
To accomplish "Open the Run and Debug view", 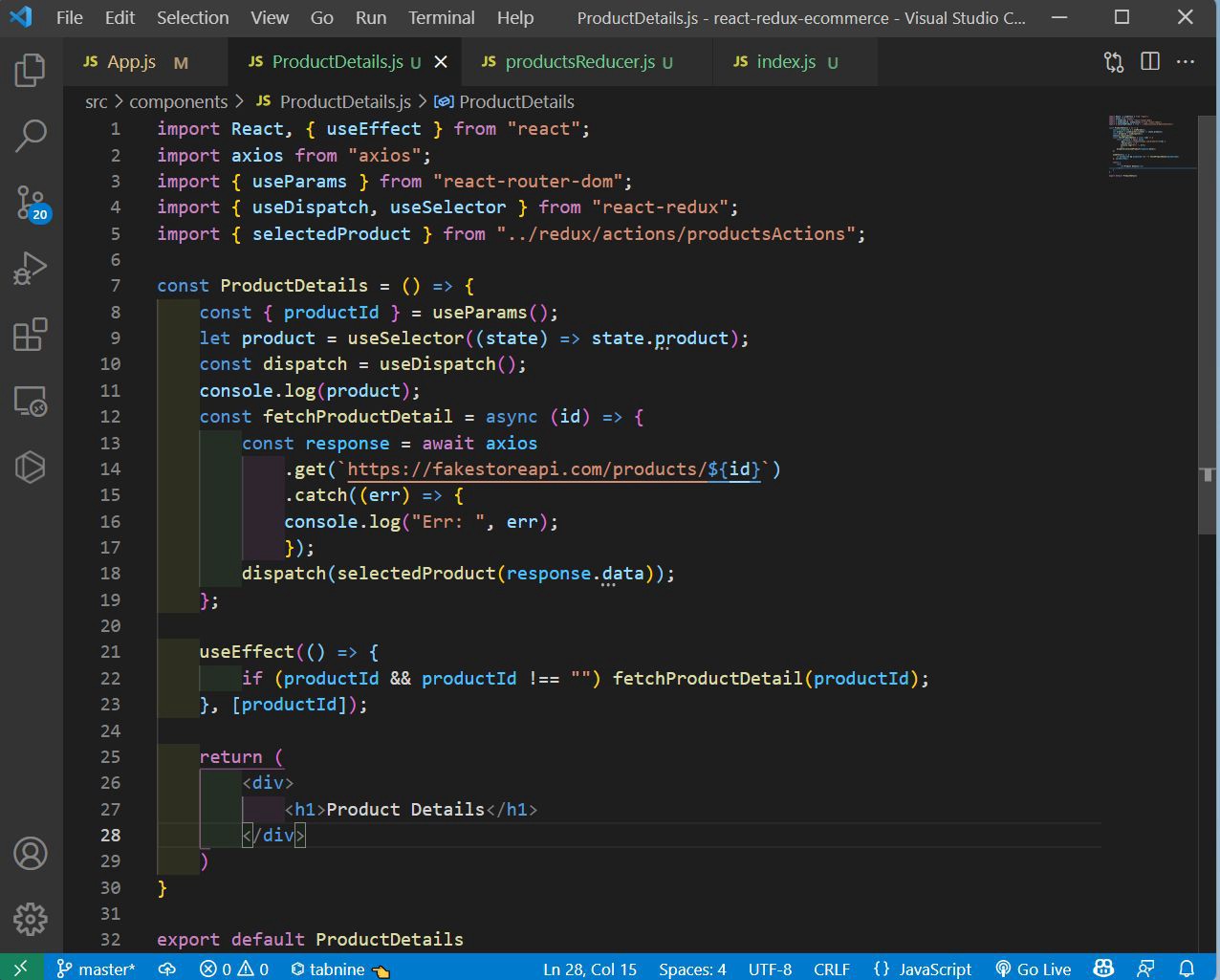I will point(31,269).
